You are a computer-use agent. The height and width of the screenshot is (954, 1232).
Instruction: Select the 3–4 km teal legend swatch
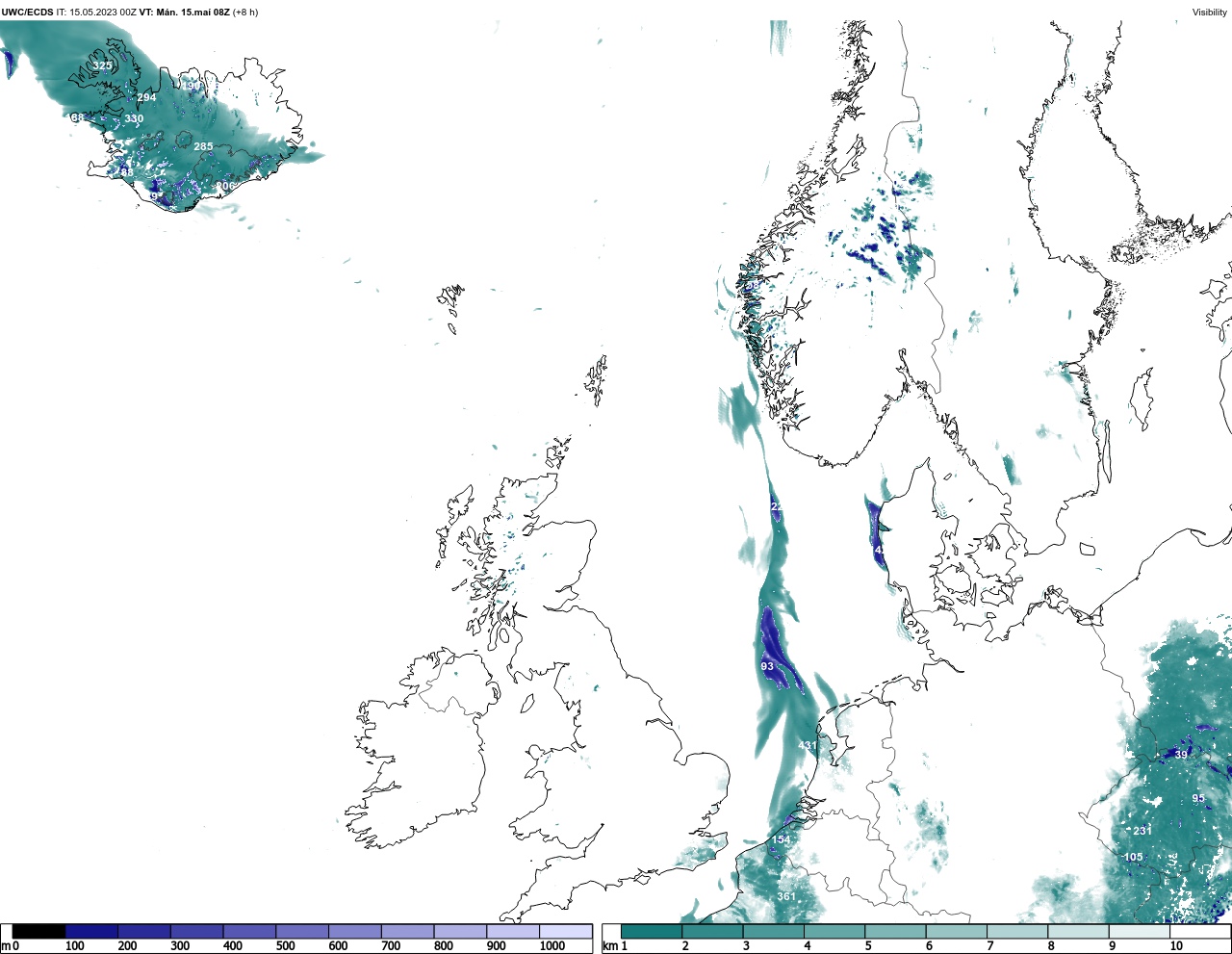(774, 931)
